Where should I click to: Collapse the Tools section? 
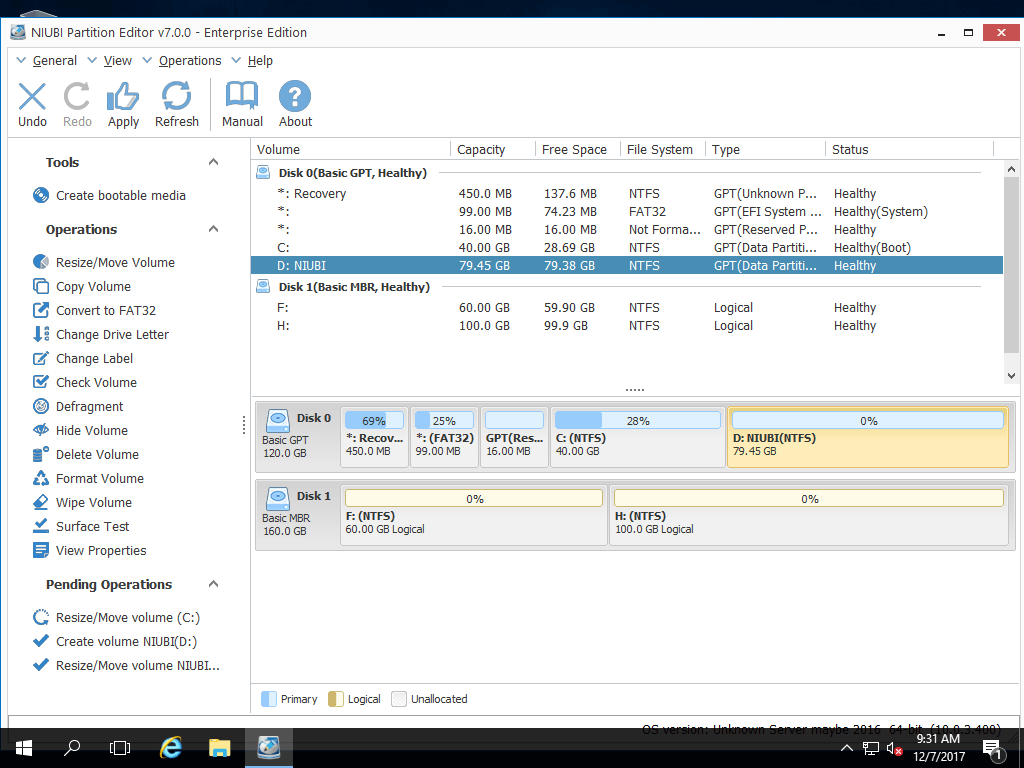(213, 162)
